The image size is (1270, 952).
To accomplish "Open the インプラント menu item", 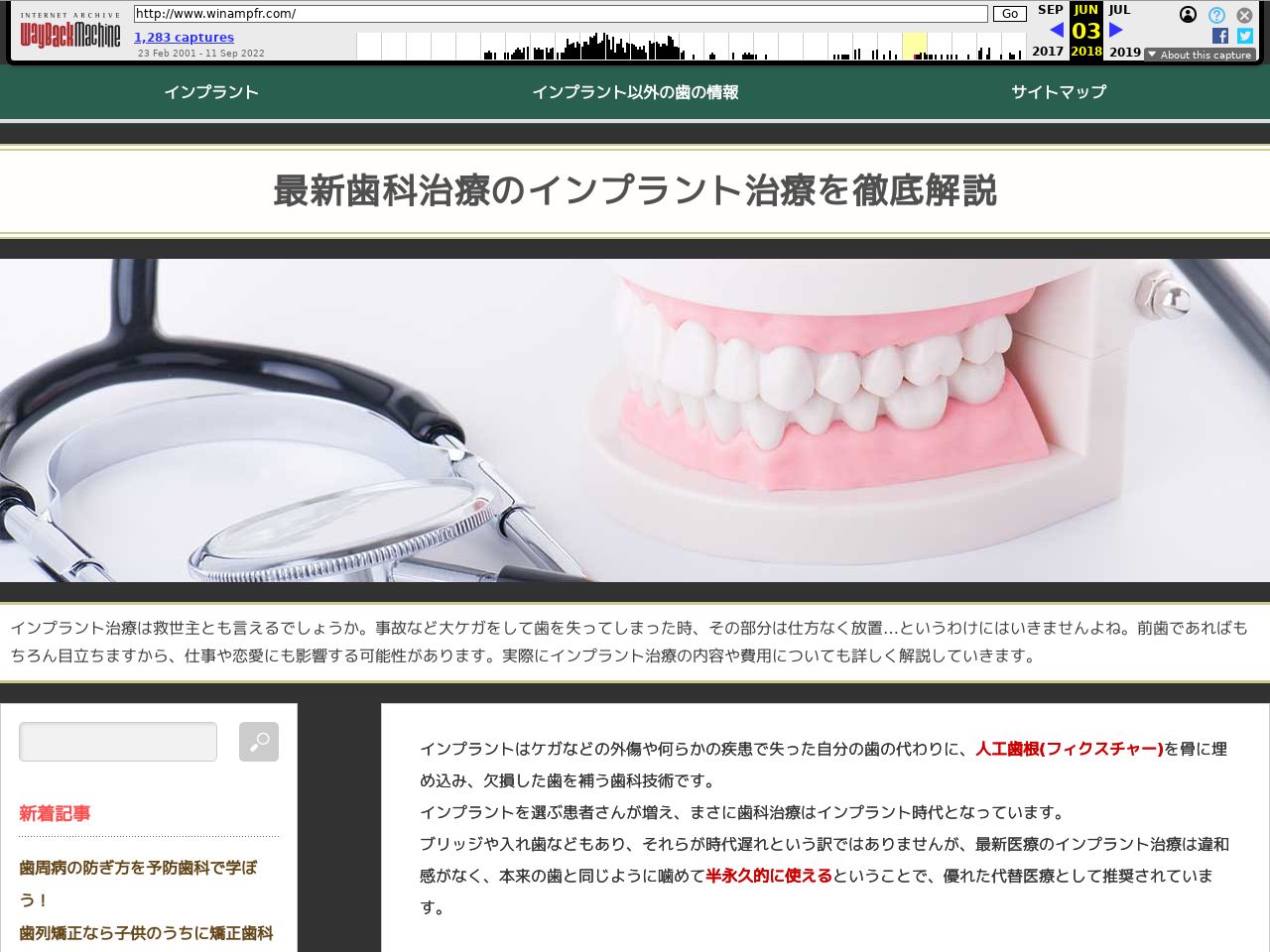I will 211,92.
